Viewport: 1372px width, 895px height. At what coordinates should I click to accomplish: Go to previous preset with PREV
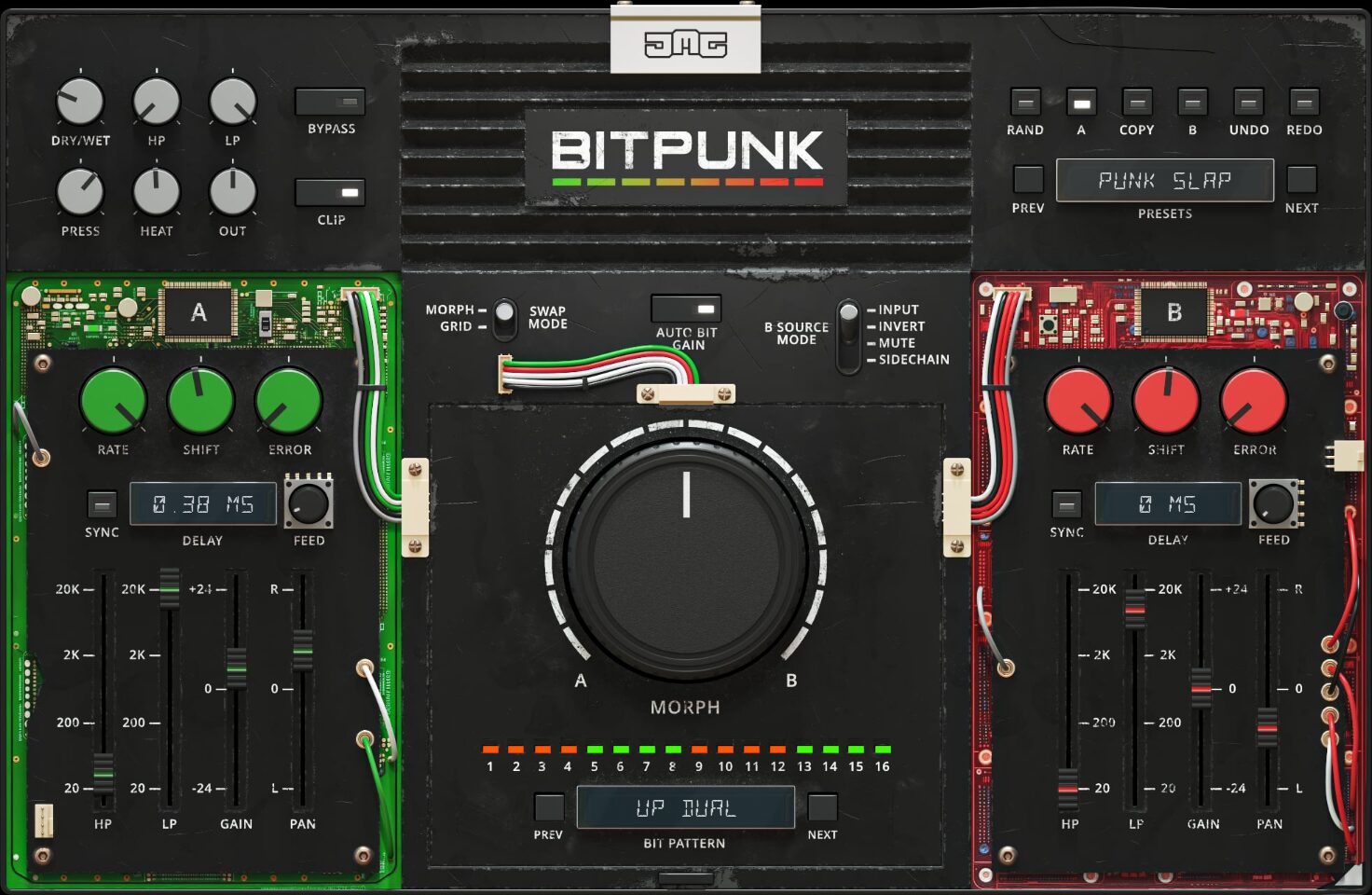pos(1028,179)
